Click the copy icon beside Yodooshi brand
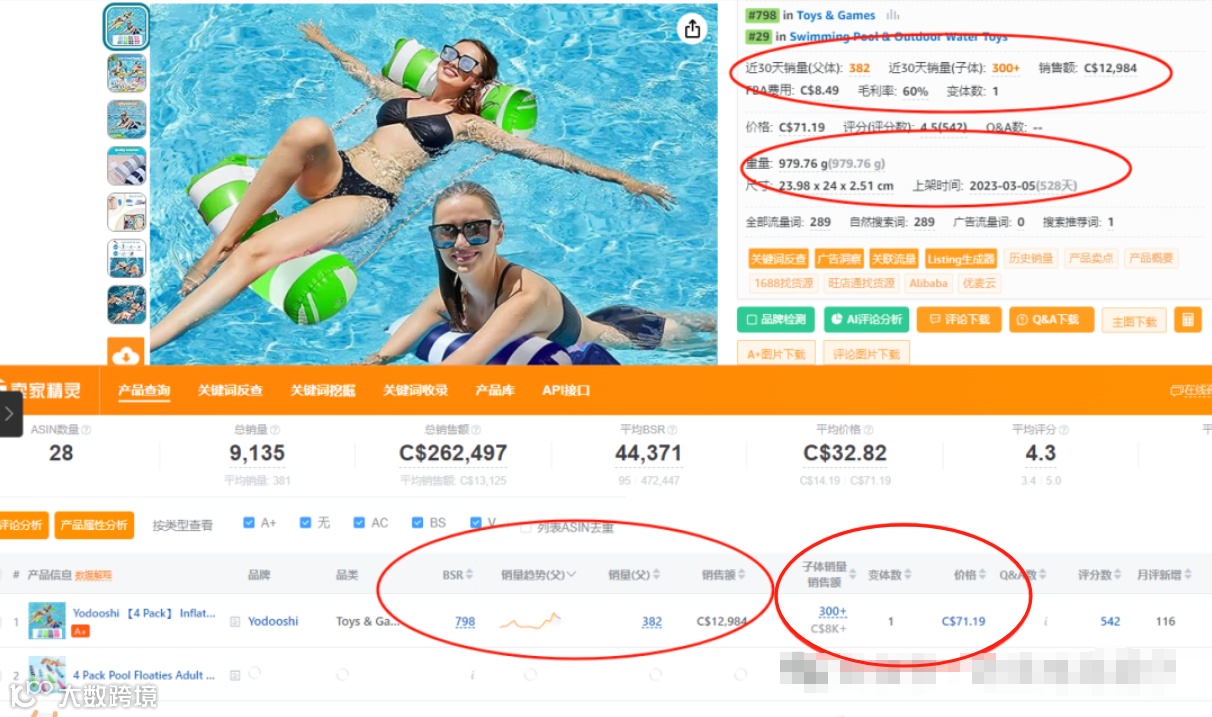Viewport: 1212px width, 717px height. tap(235, 621)
